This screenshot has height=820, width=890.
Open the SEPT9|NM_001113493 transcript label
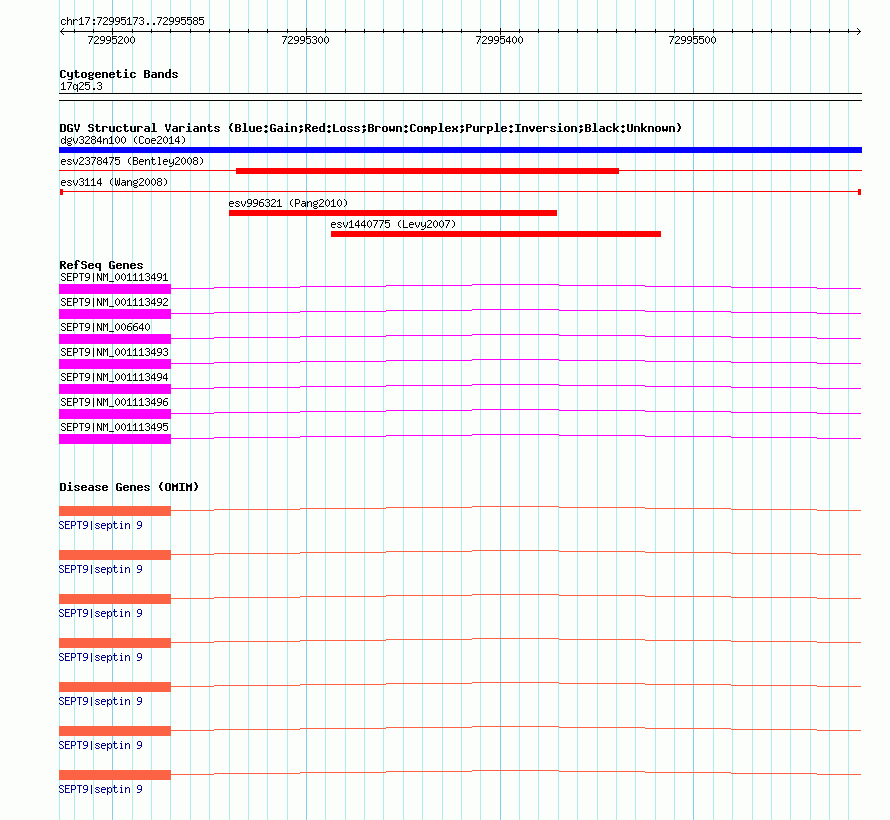114,352
